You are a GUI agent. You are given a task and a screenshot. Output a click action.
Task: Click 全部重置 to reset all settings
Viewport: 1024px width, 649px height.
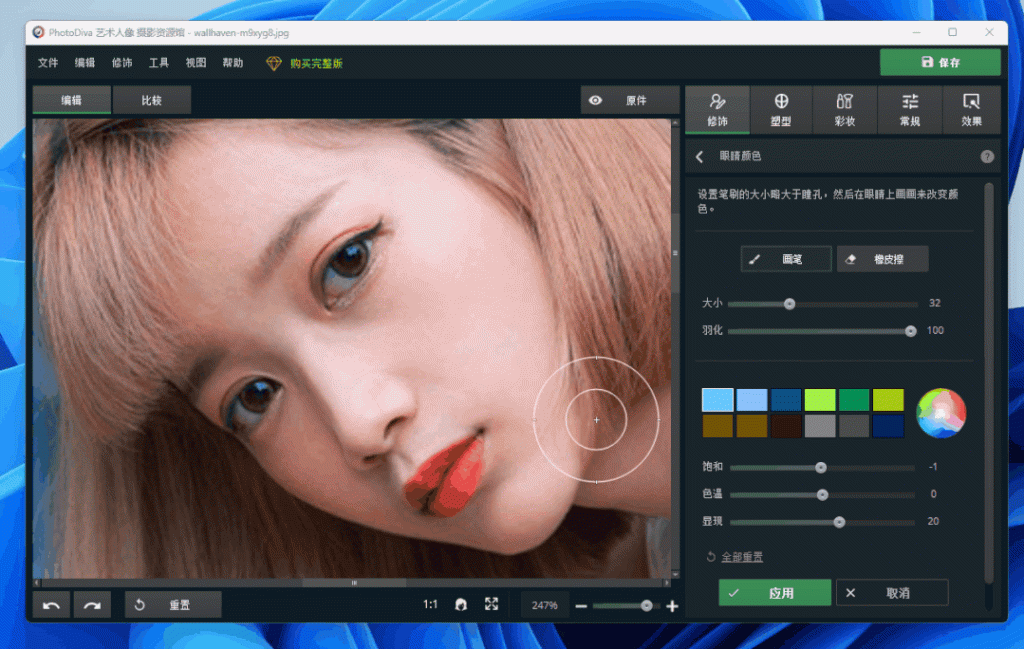742,556
